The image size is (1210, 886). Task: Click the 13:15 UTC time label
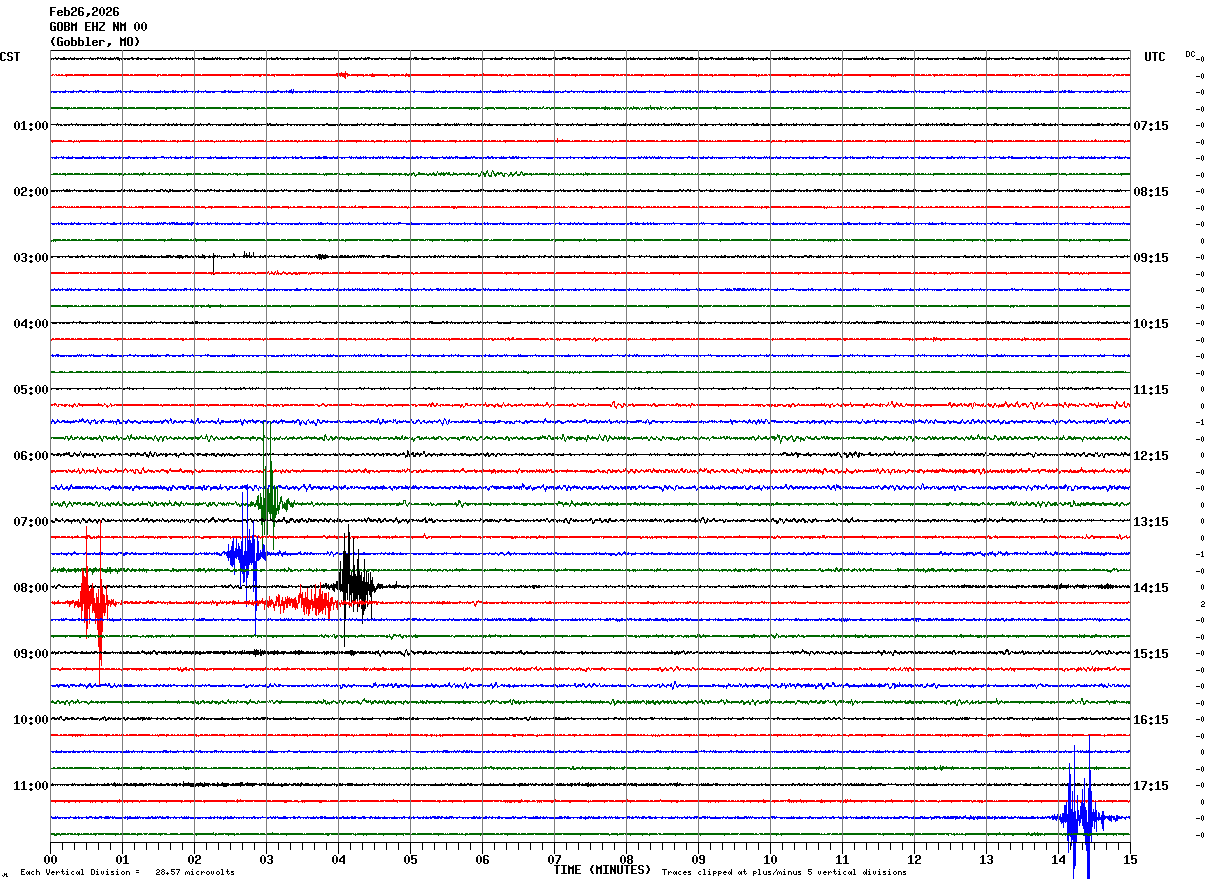tap(1151, 522)
